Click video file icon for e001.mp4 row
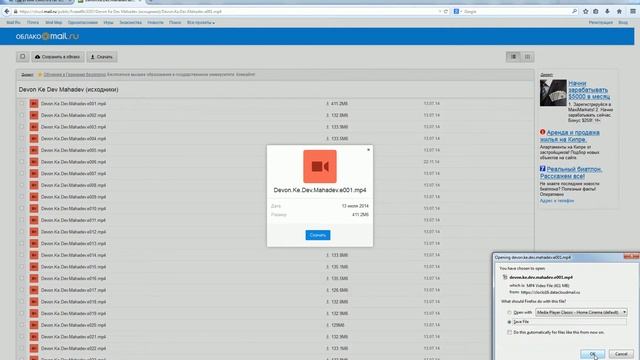Viewport: 640px width, 360px height. (34, 104)
